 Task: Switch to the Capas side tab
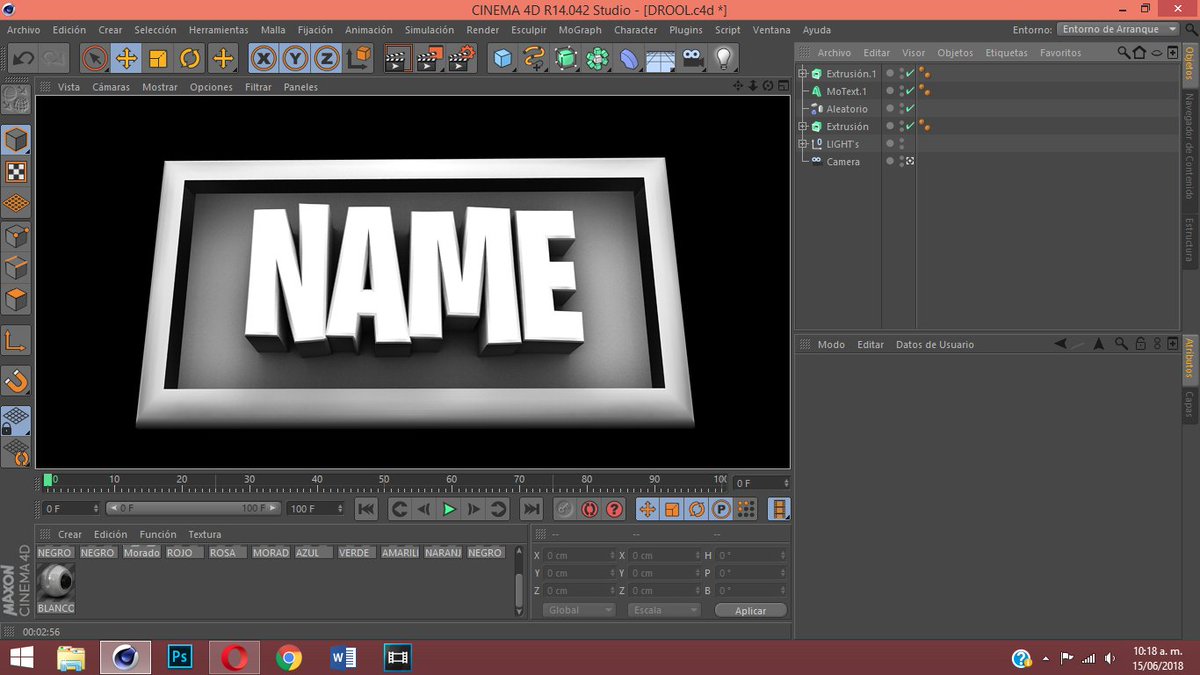tap(1190, 404)
